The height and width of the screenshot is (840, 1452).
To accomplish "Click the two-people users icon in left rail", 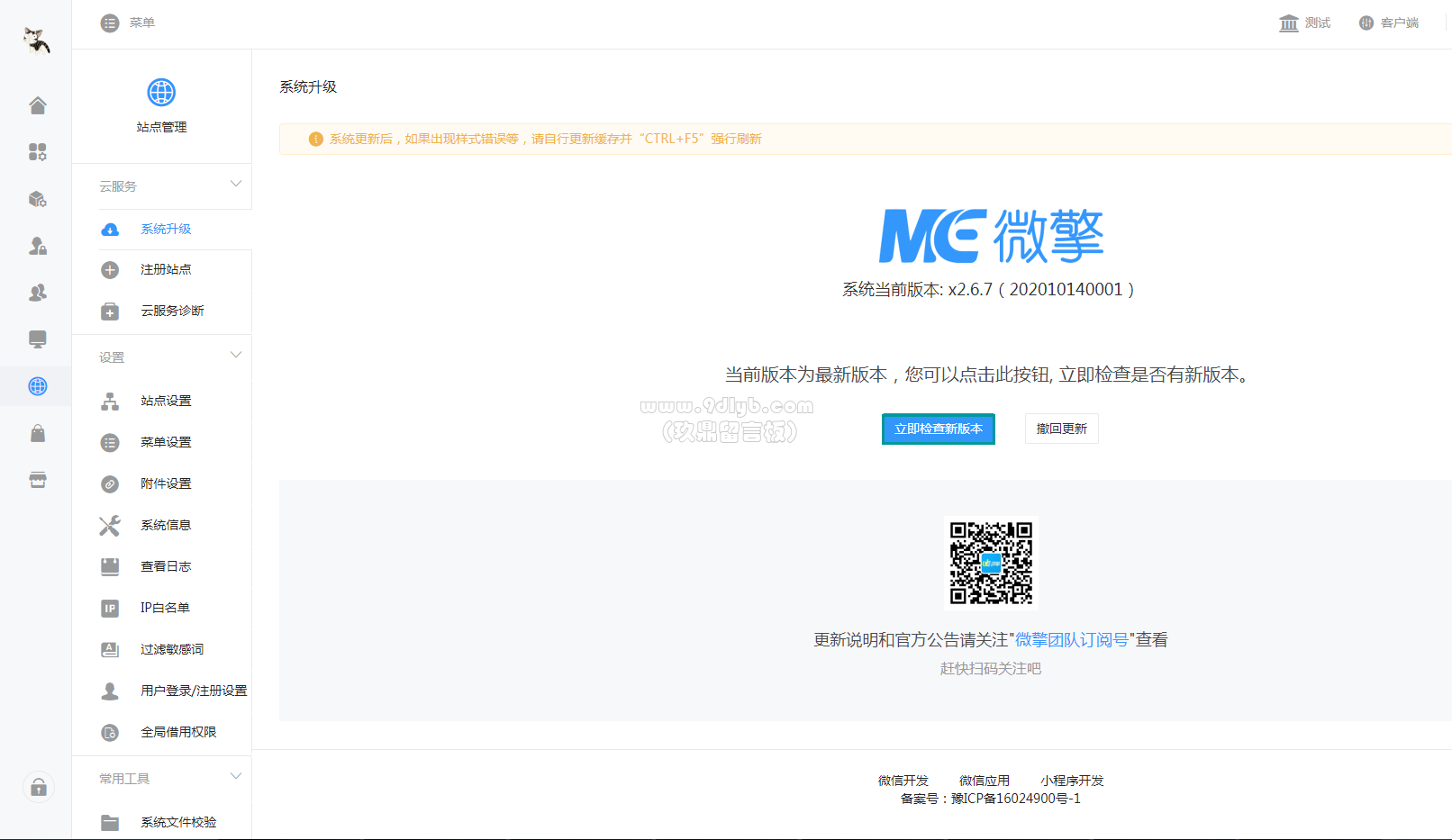I will click(37, 293).
